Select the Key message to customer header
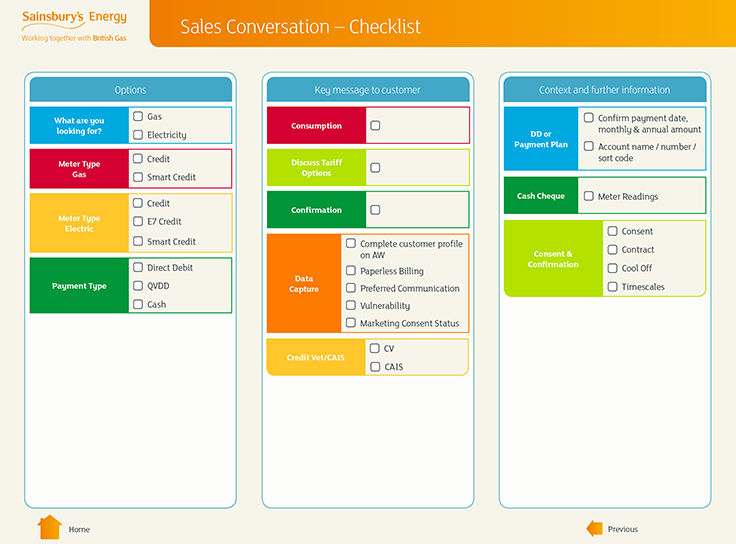 (x=367, y=90)
